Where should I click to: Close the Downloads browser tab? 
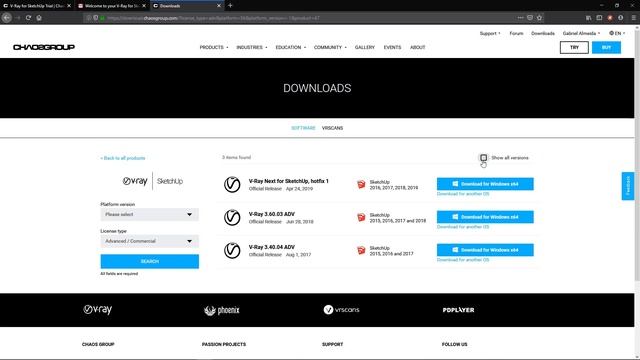[219, 6]
